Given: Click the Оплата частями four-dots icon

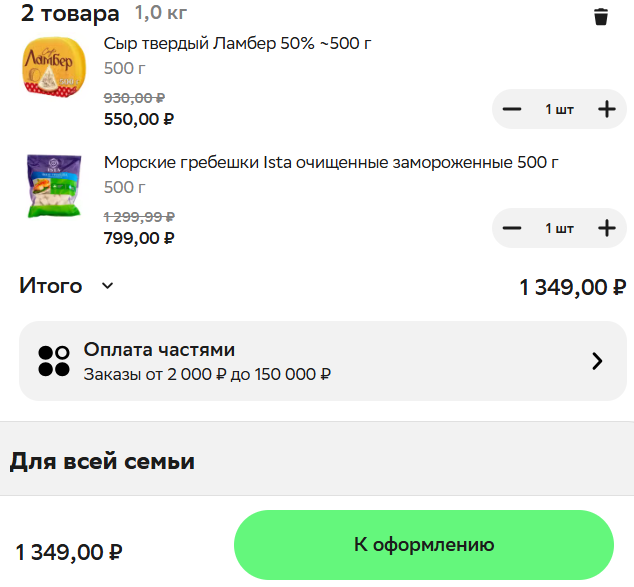Looking at the screenshot, I should [x=54, y=361].
